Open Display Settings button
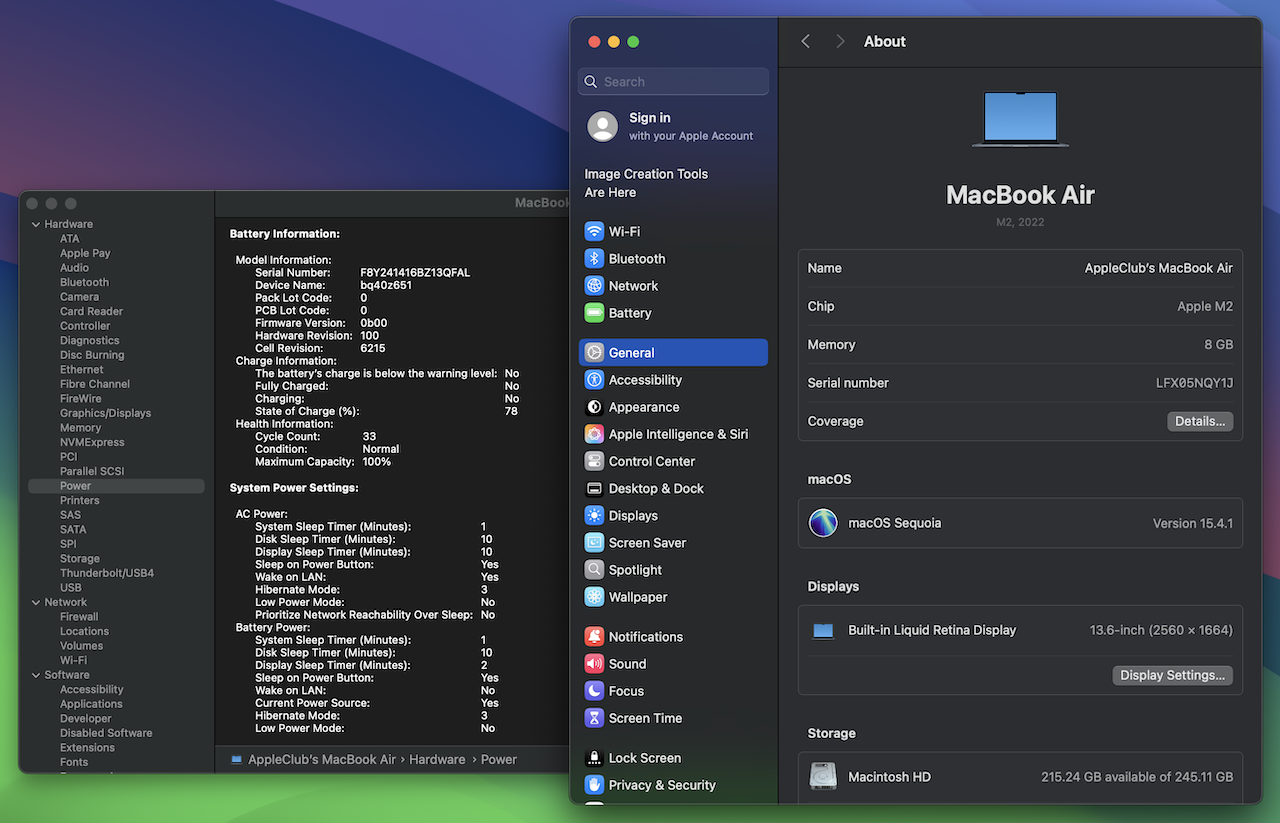The image size is (1280, 823). pyautogui.click(x=1172, y=675)
